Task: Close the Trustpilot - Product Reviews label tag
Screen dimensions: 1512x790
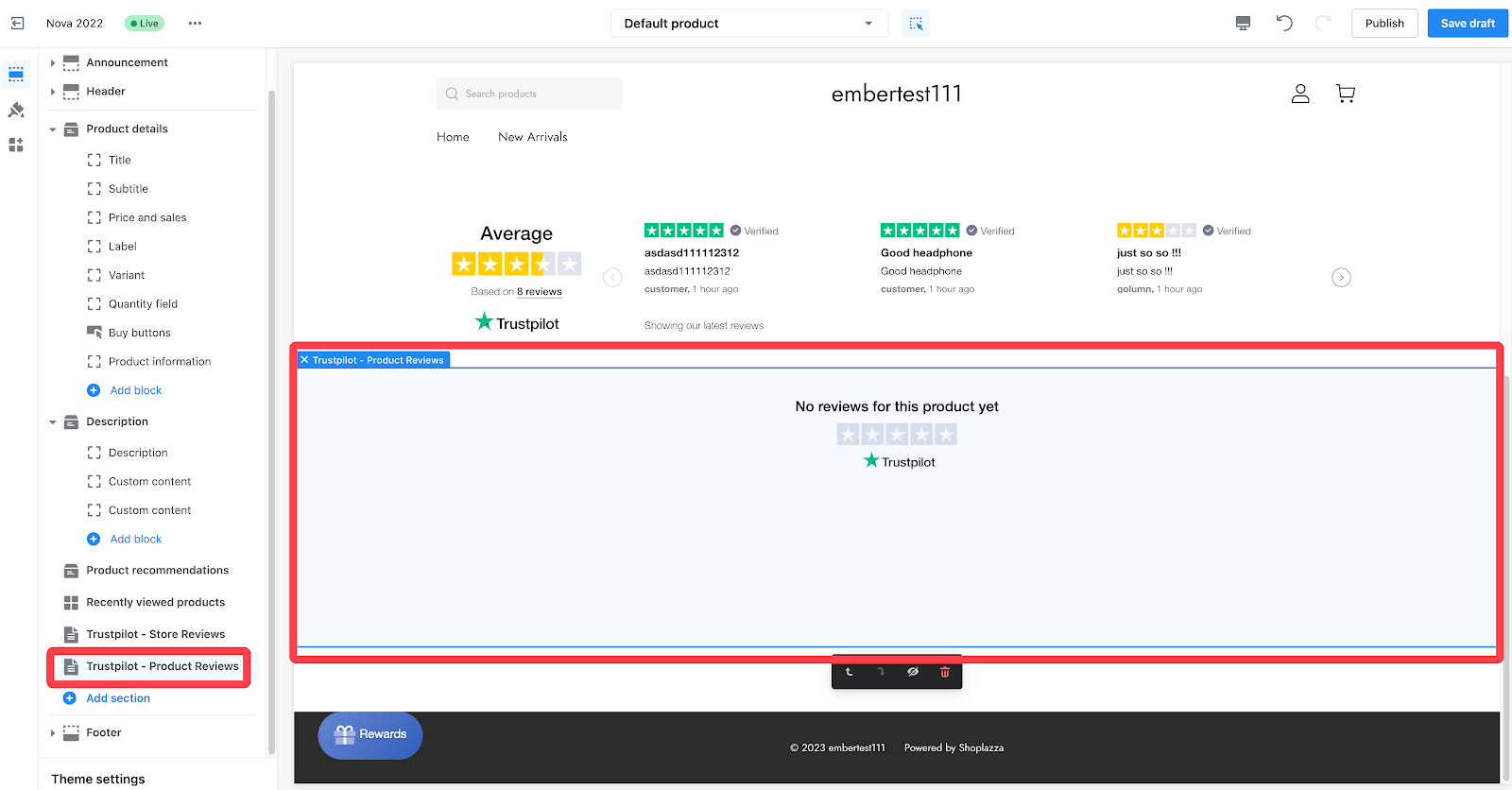Action: coord(304,360)
